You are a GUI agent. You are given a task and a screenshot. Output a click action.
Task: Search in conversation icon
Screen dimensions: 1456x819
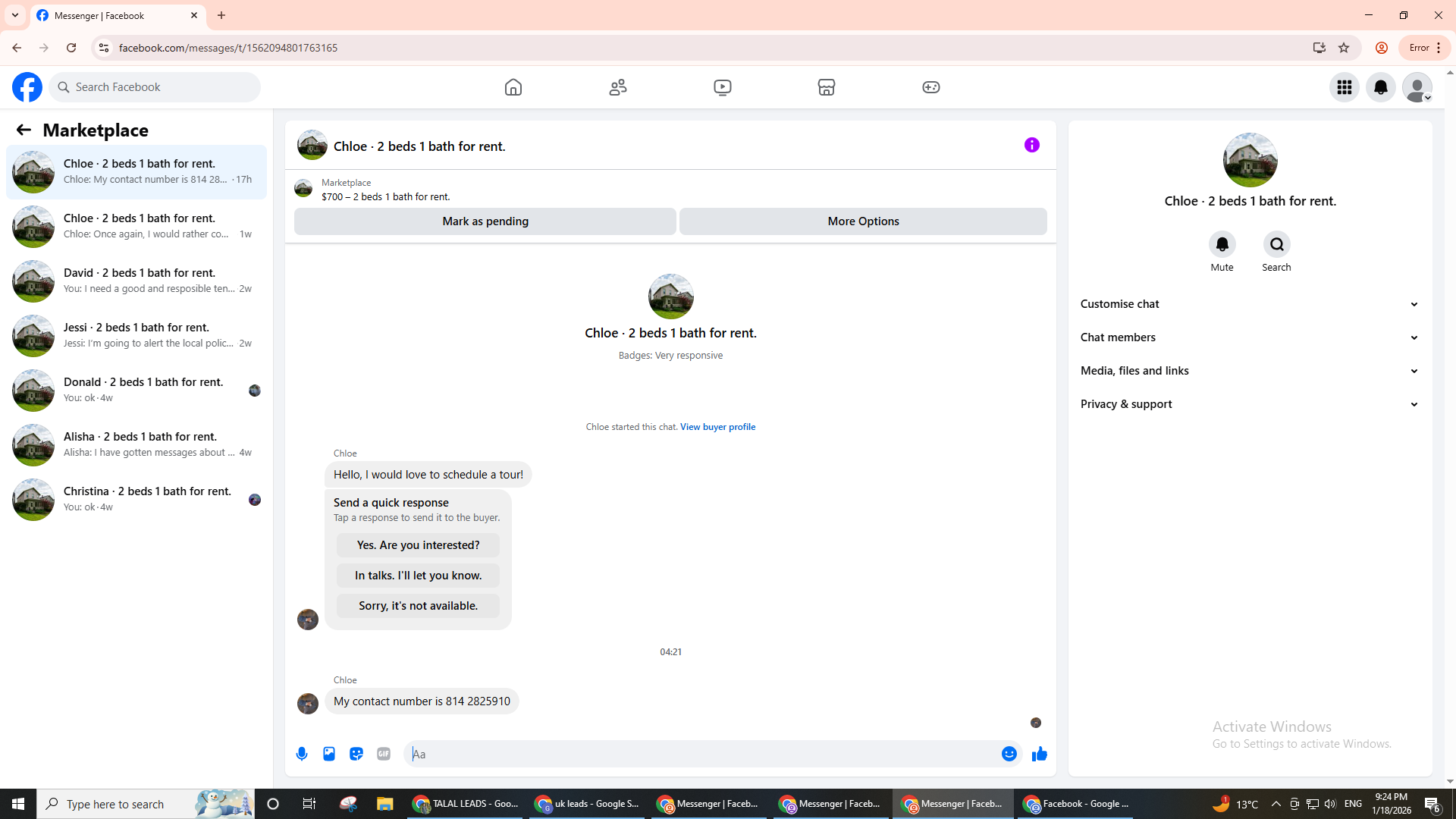(x=1276, y=244)
